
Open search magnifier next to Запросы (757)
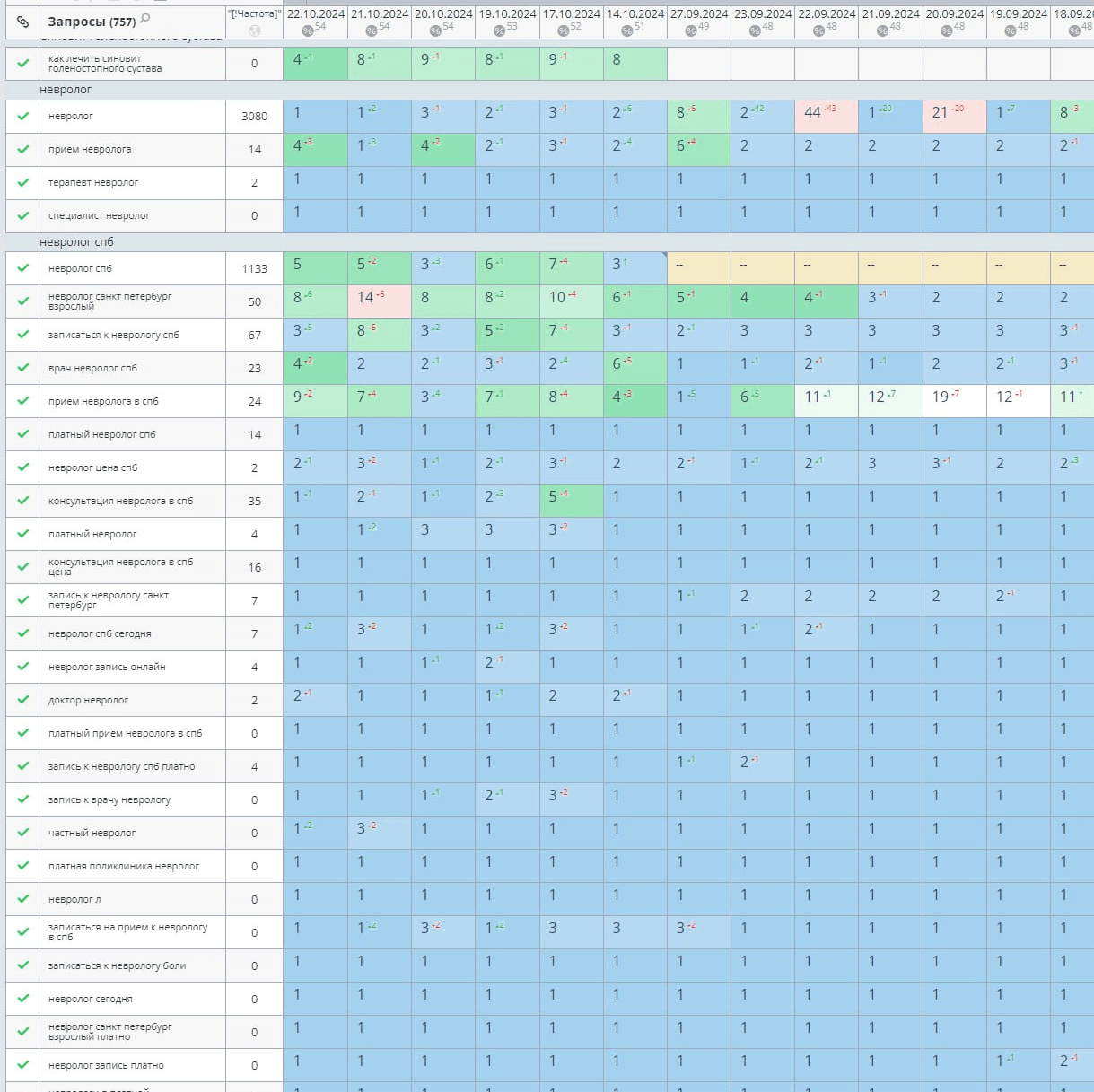(x=145, y=18)
